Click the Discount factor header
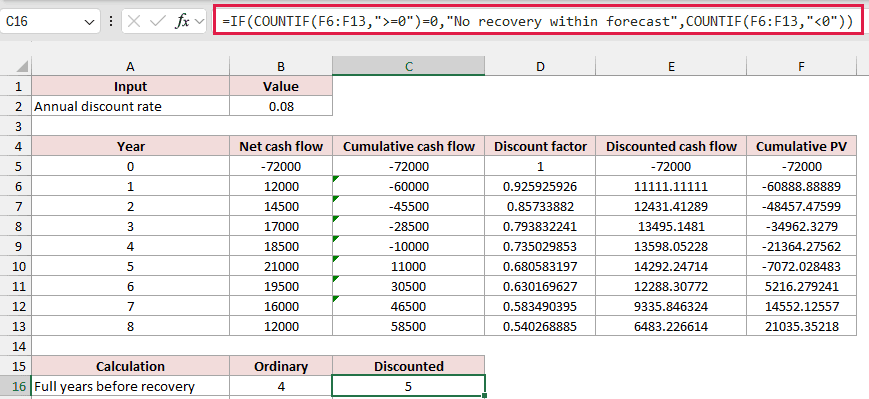Viewport: 869px width, 399px height. [x=540, y=146]
